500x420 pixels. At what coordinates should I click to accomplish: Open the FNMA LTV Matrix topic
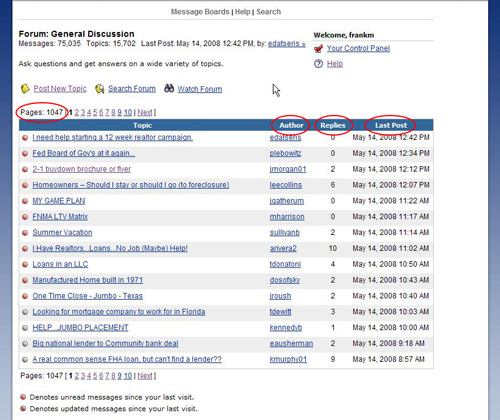point(60,217)
